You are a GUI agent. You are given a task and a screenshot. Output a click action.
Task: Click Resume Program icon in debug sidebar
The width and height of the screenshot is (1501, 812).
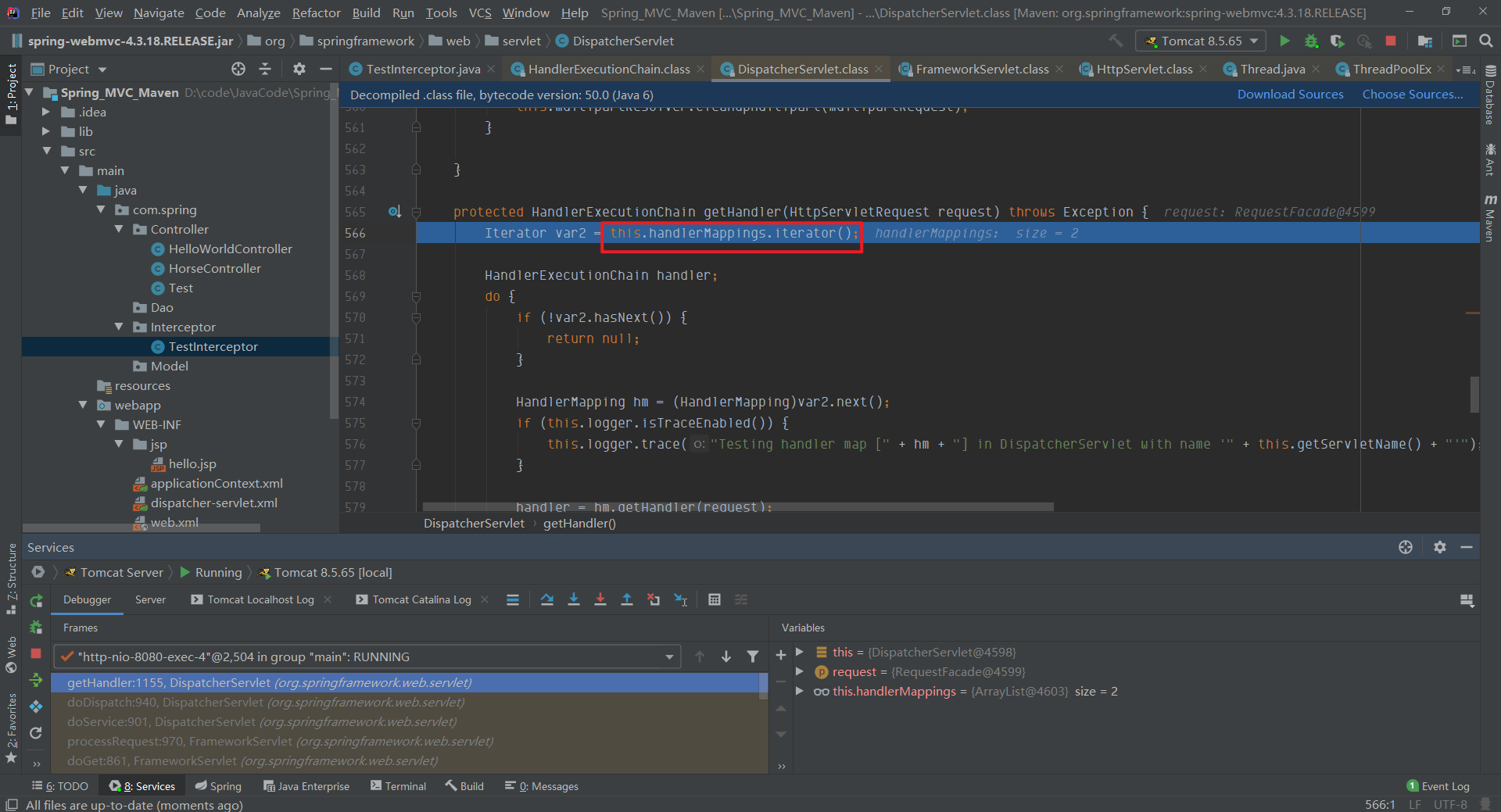36,680
